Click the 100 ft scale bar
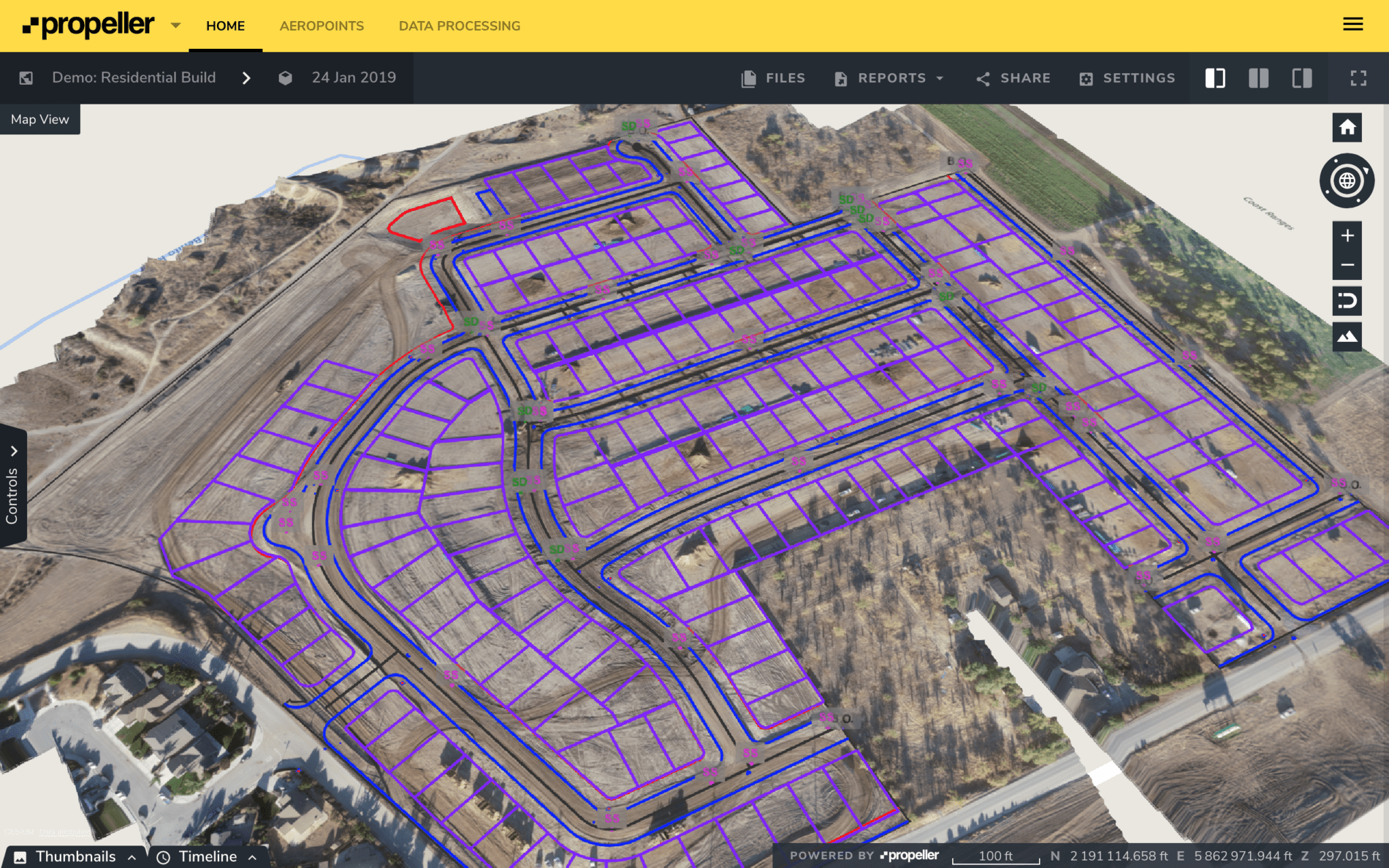This screenshot has width=1389, height=868. point(998,856)
